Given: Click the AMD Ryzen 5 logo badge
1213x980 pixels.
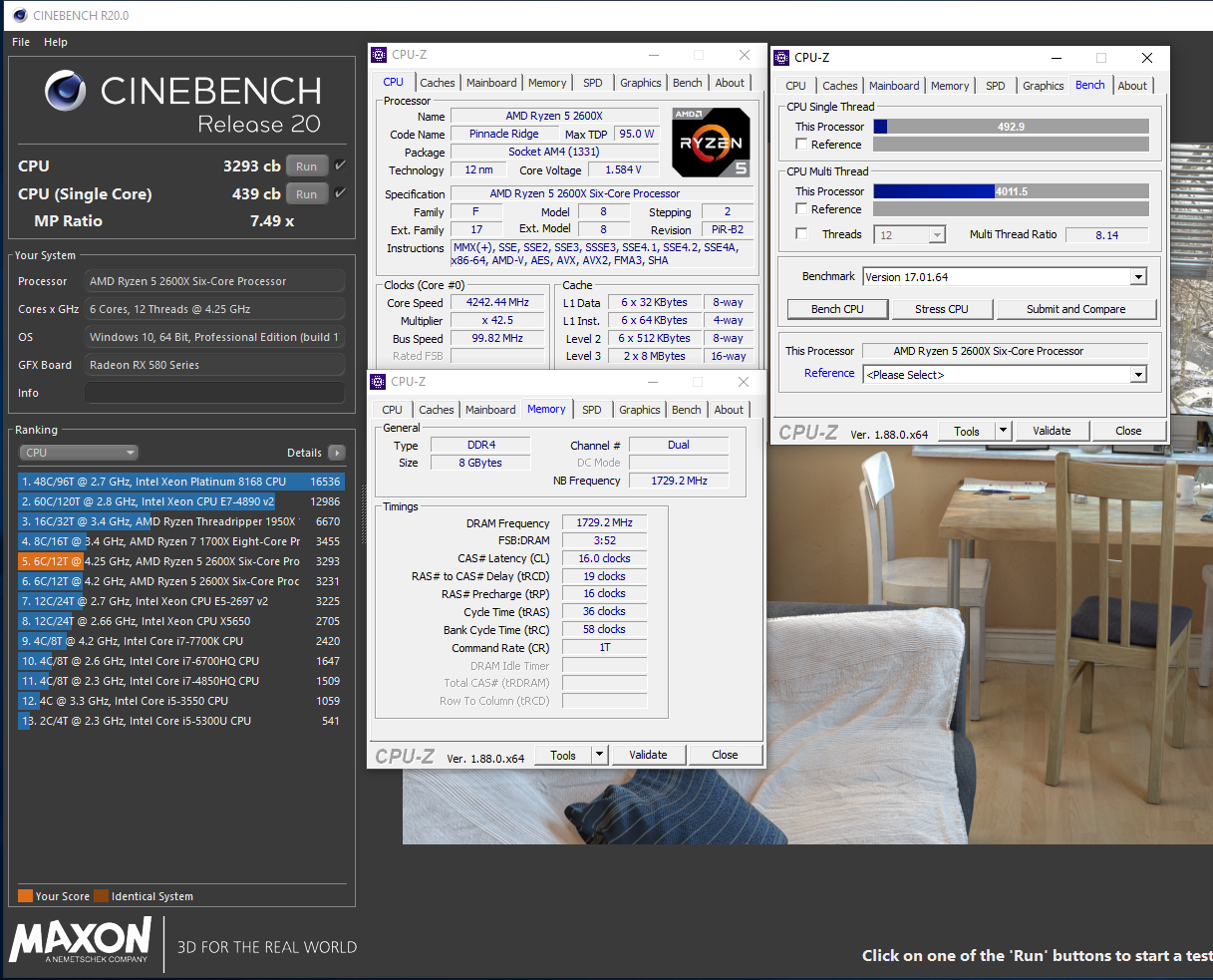Looking at the screenshot, I should (x=711, y=142).
